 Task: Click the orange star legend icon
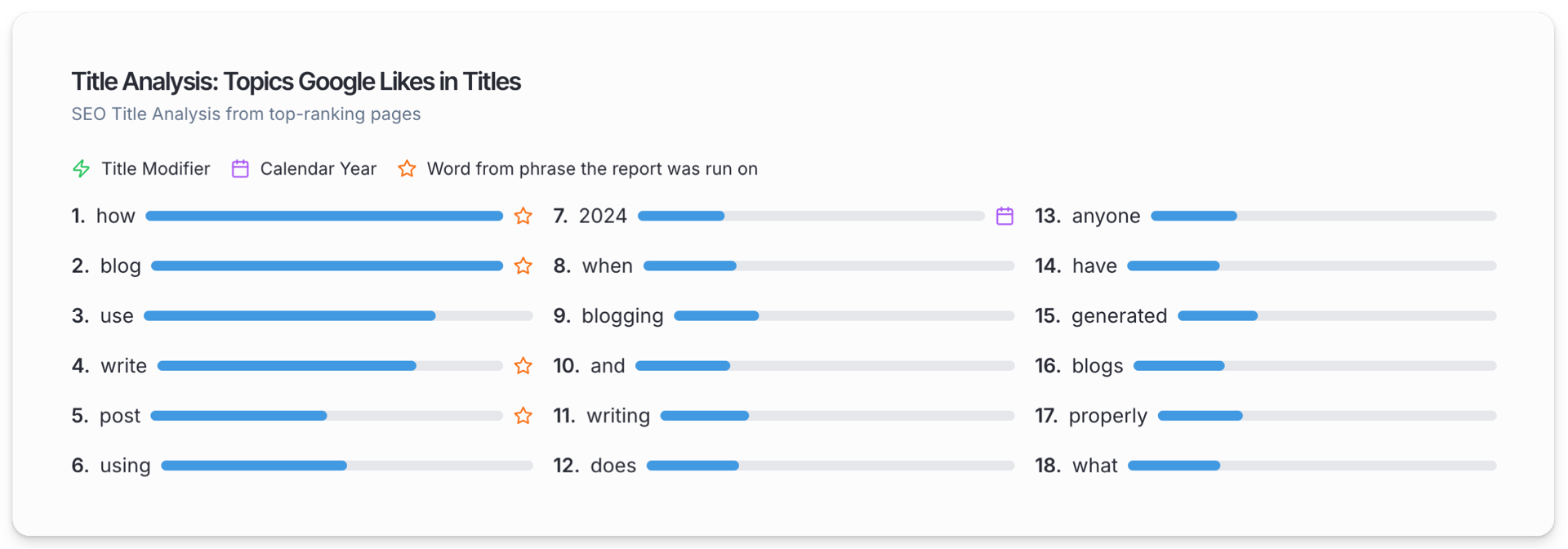click(x=407, y=168)
